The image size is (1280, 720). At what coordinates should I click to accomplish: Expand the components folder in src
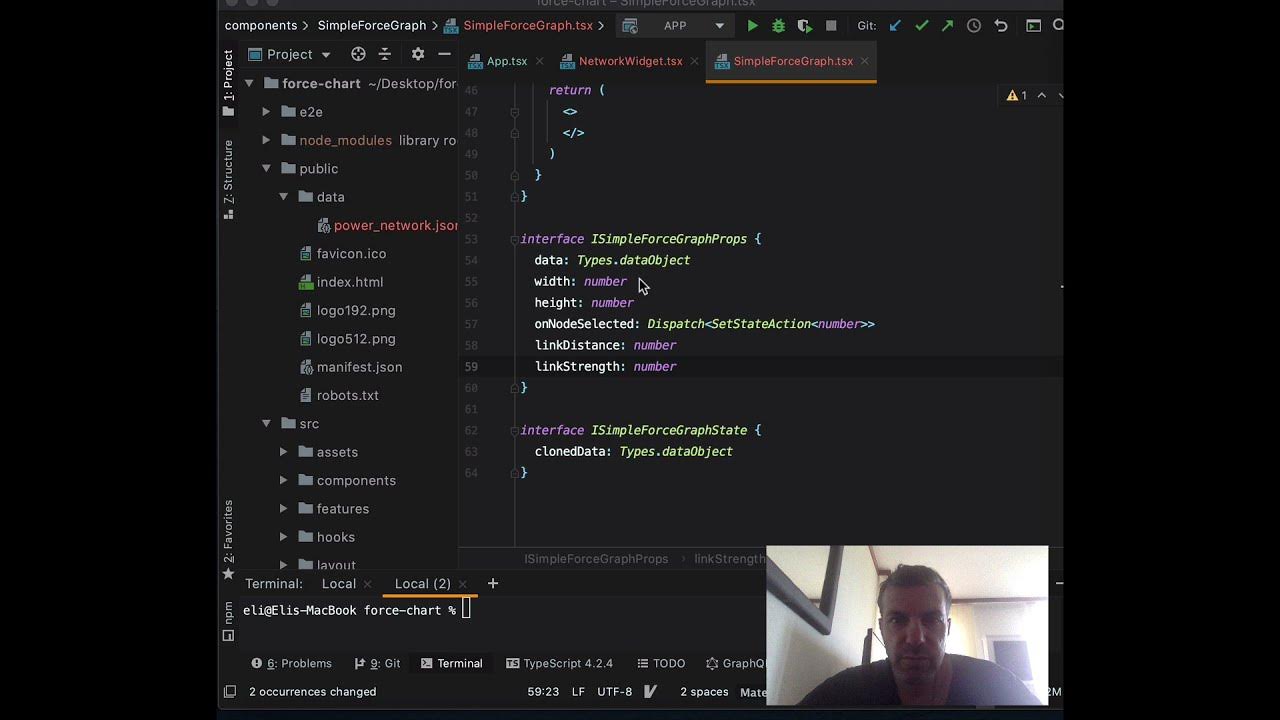pyautogui.click(x=284, y=480)
